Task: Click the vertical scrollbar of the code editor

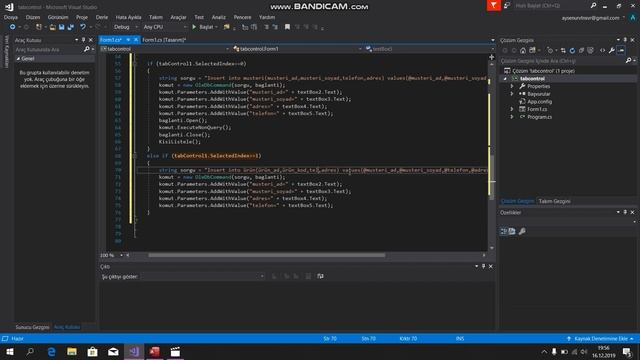Action: coord(491,178)
